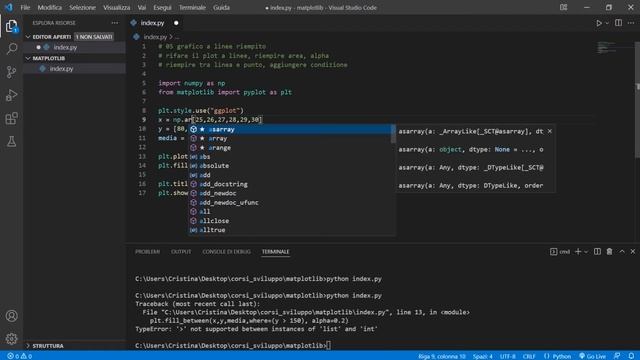Click the new terminal plus icon

578,251
